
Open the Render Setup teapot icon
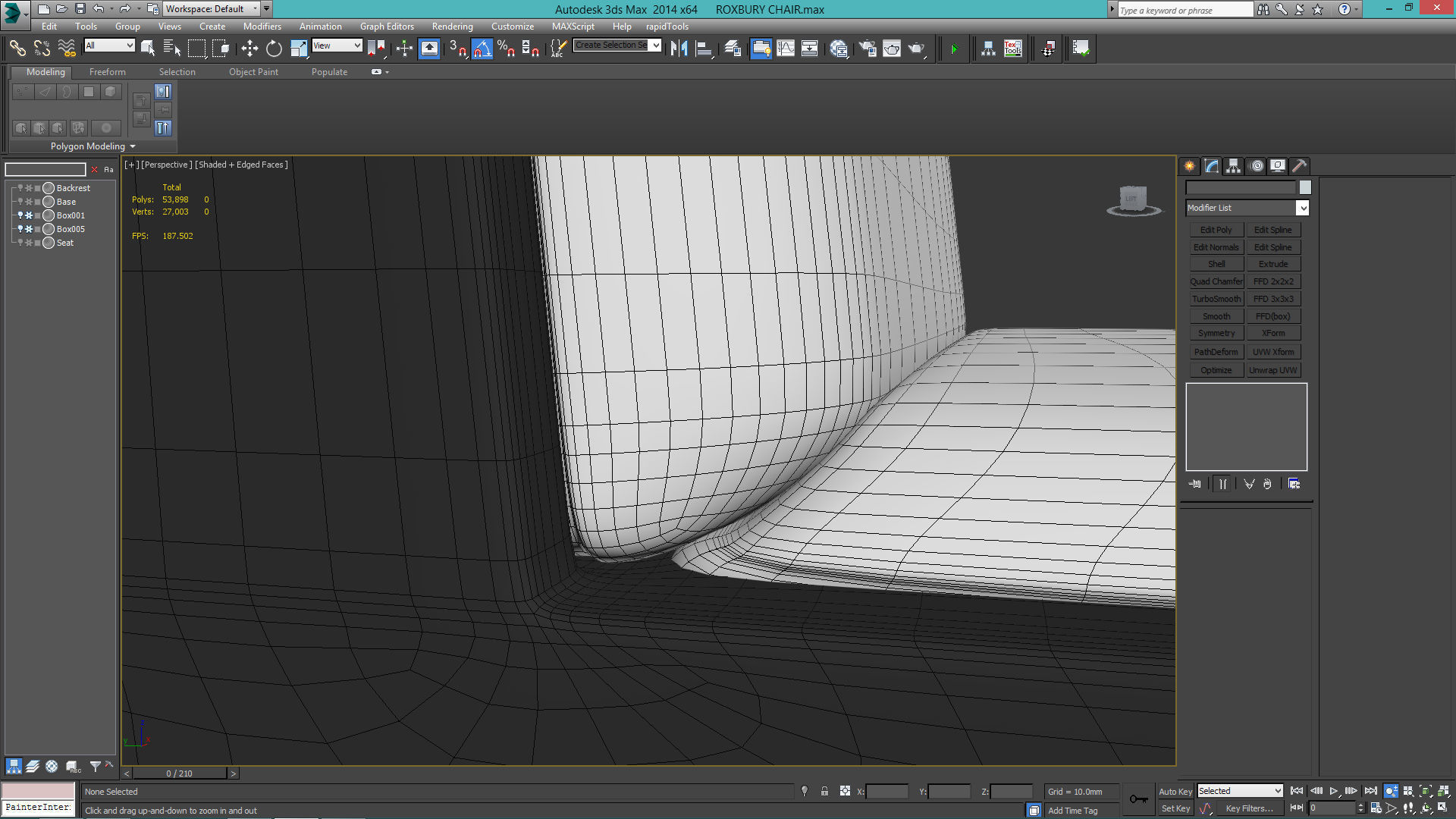coord(867,49)
